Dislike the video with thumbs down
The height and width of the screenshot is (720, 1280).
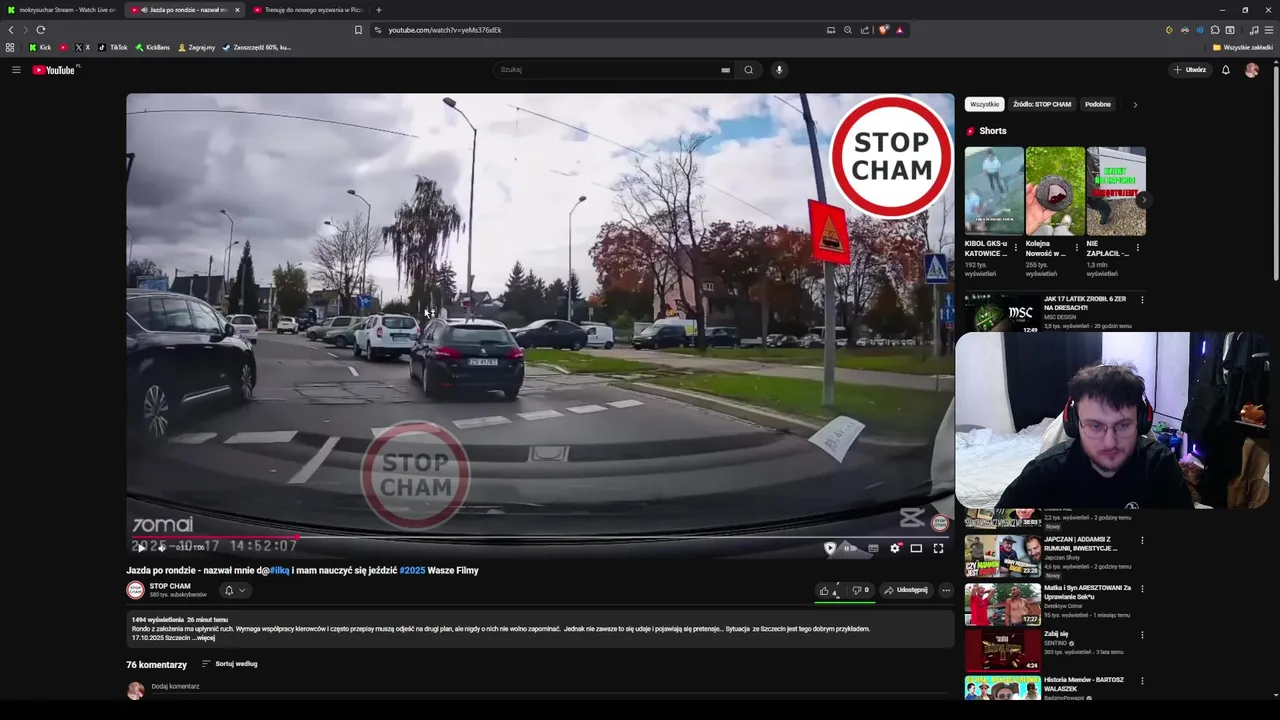[x=860, y=590]
